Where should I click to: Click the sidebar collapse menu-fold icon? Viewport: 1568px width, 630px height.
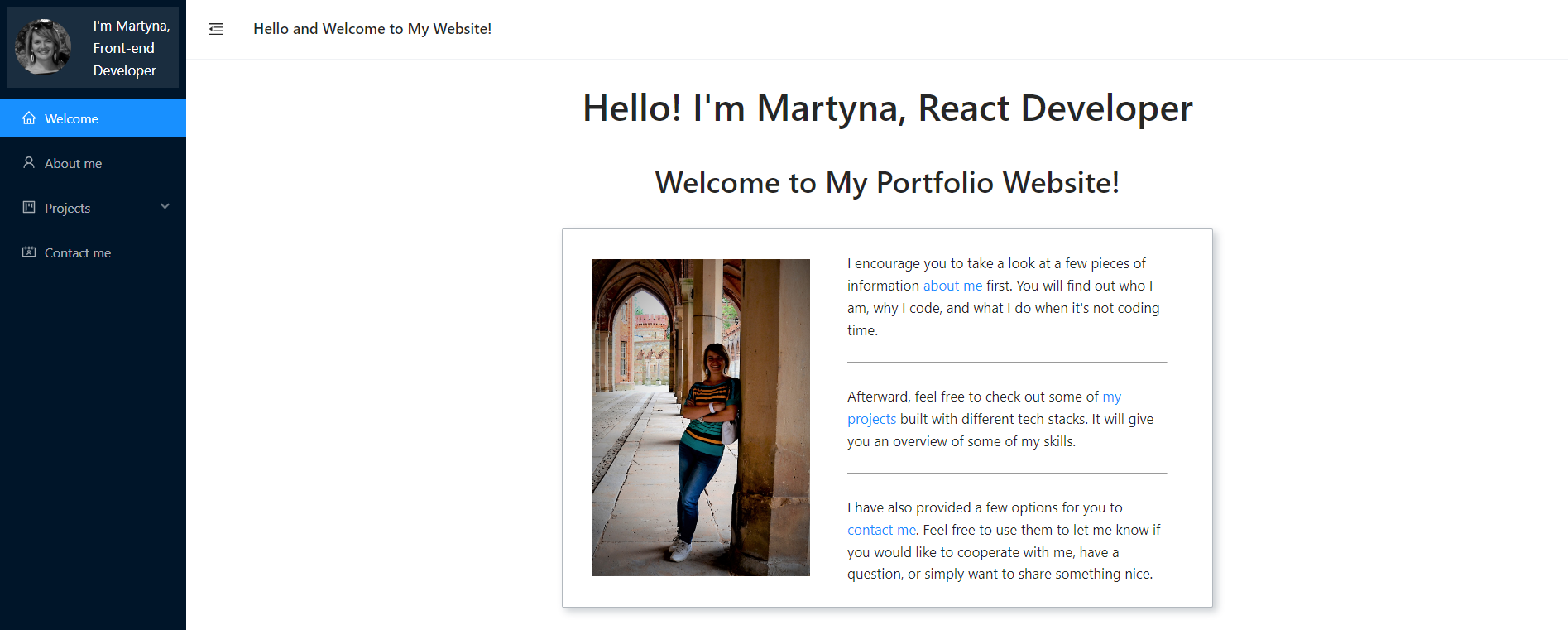click(x=216, y=29)
